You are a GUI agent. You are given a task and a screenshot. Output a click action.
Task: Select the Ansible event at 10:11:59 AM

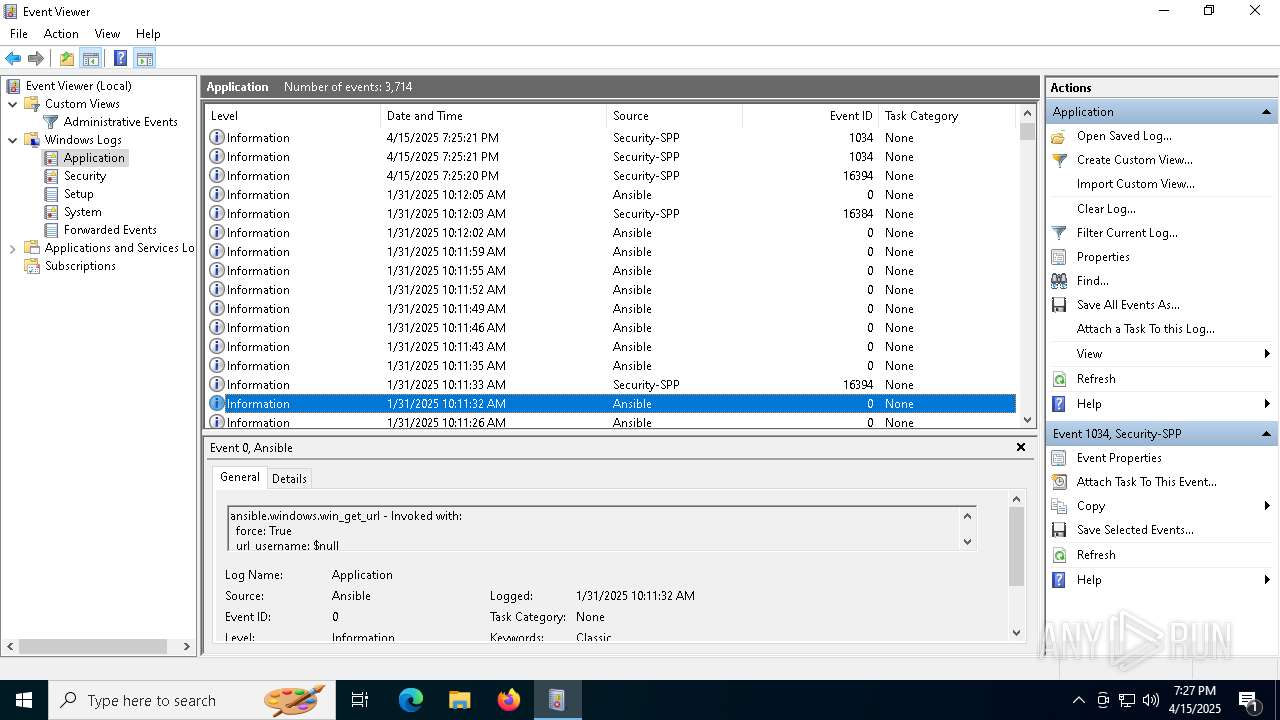coord(610,252)
